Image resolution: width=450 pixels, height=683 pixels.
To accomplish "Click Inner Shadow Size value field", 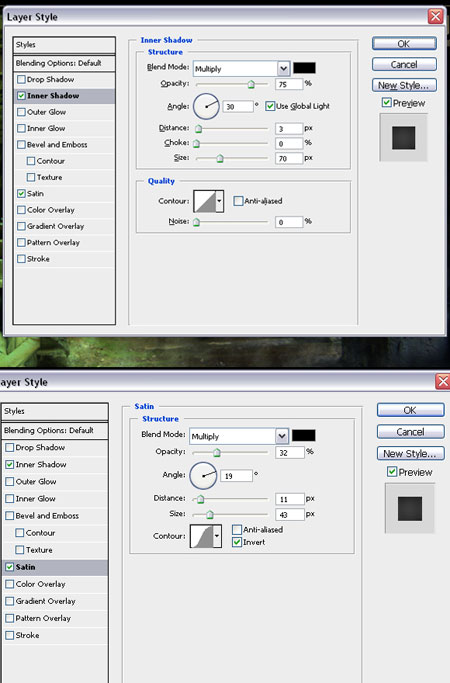I will 288,159.
